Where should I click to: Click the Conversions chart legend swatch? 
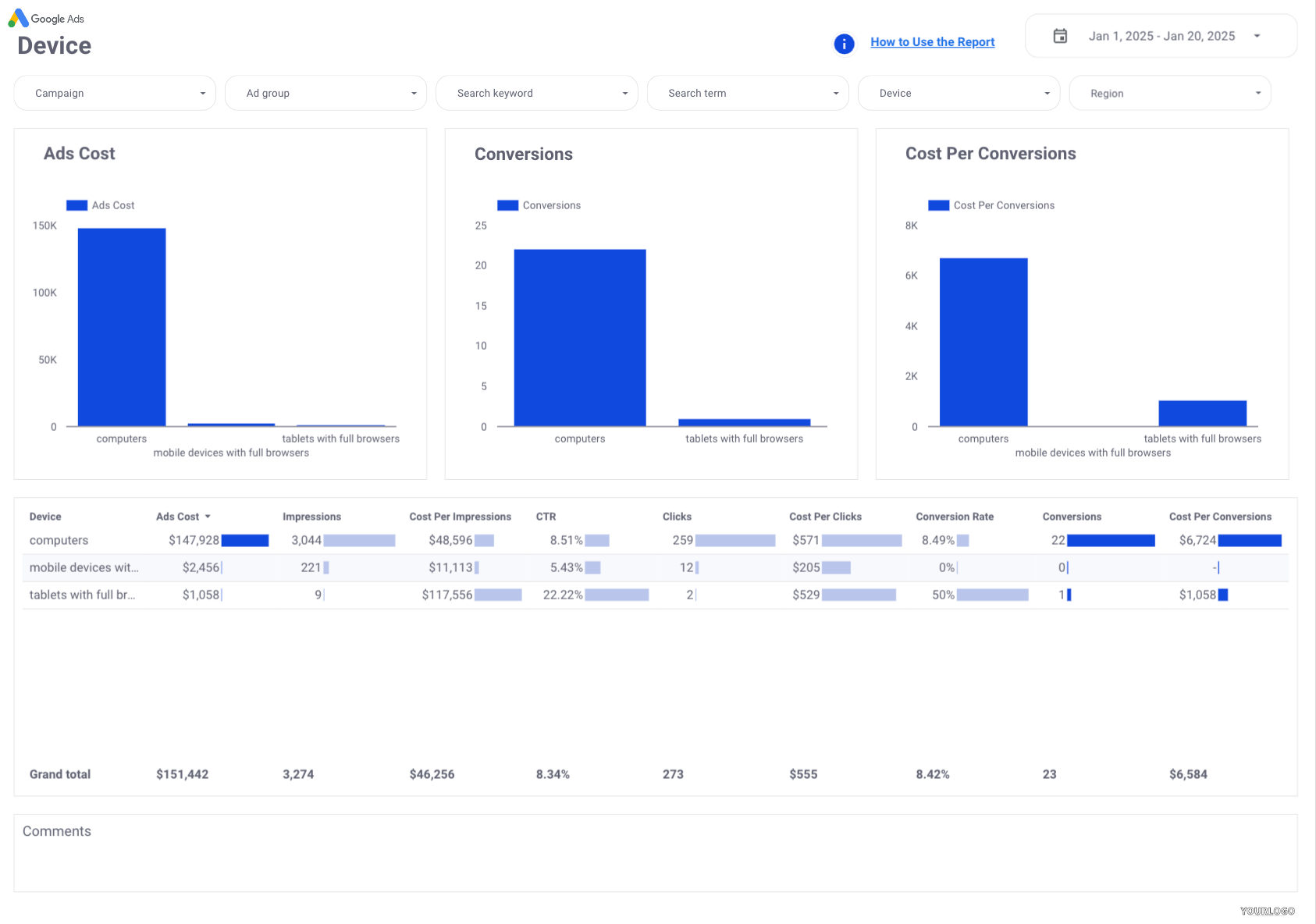tap(507, 205)
